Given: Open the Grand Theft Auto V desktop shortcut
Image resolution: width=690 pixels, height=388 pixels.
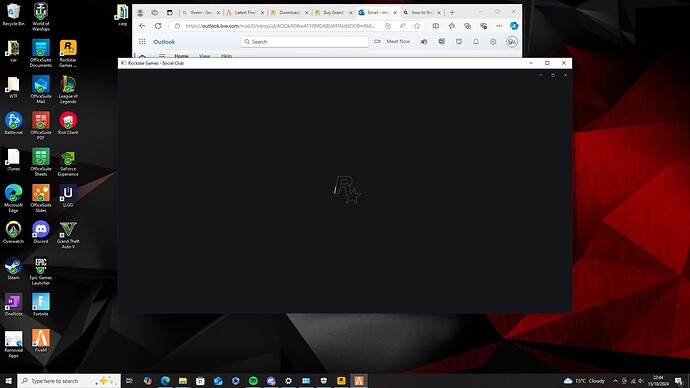Looking at the screenshot, I should tap(68, 235).
